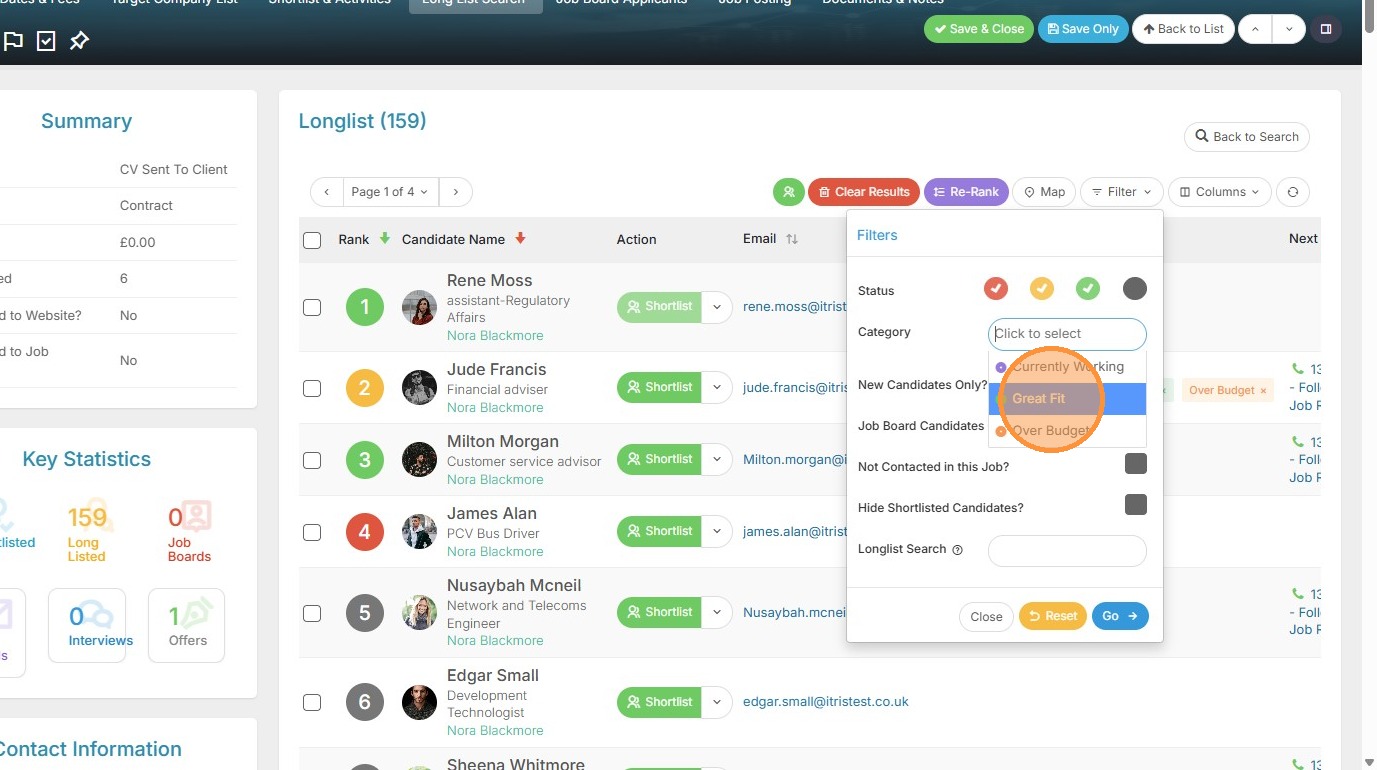Open the Interviews statistic card

(x=87, y=625)
